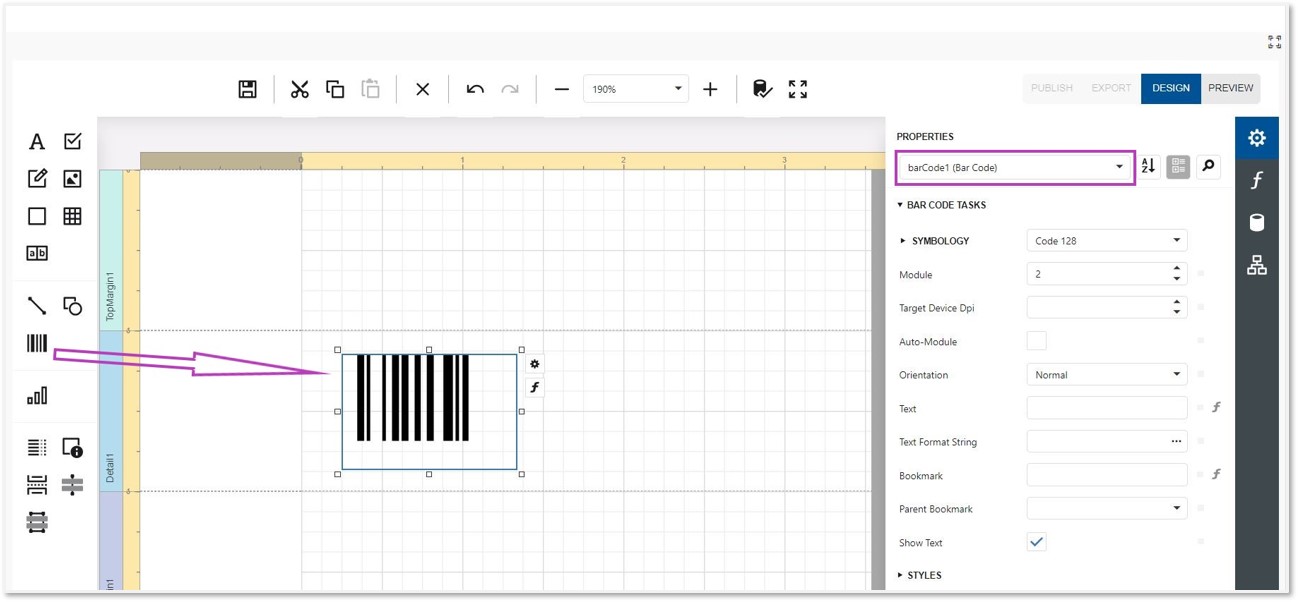This screenshot has width=1298, height=602.
Task: Select the Check Box tool in toolbox
Action: [72, 142]
